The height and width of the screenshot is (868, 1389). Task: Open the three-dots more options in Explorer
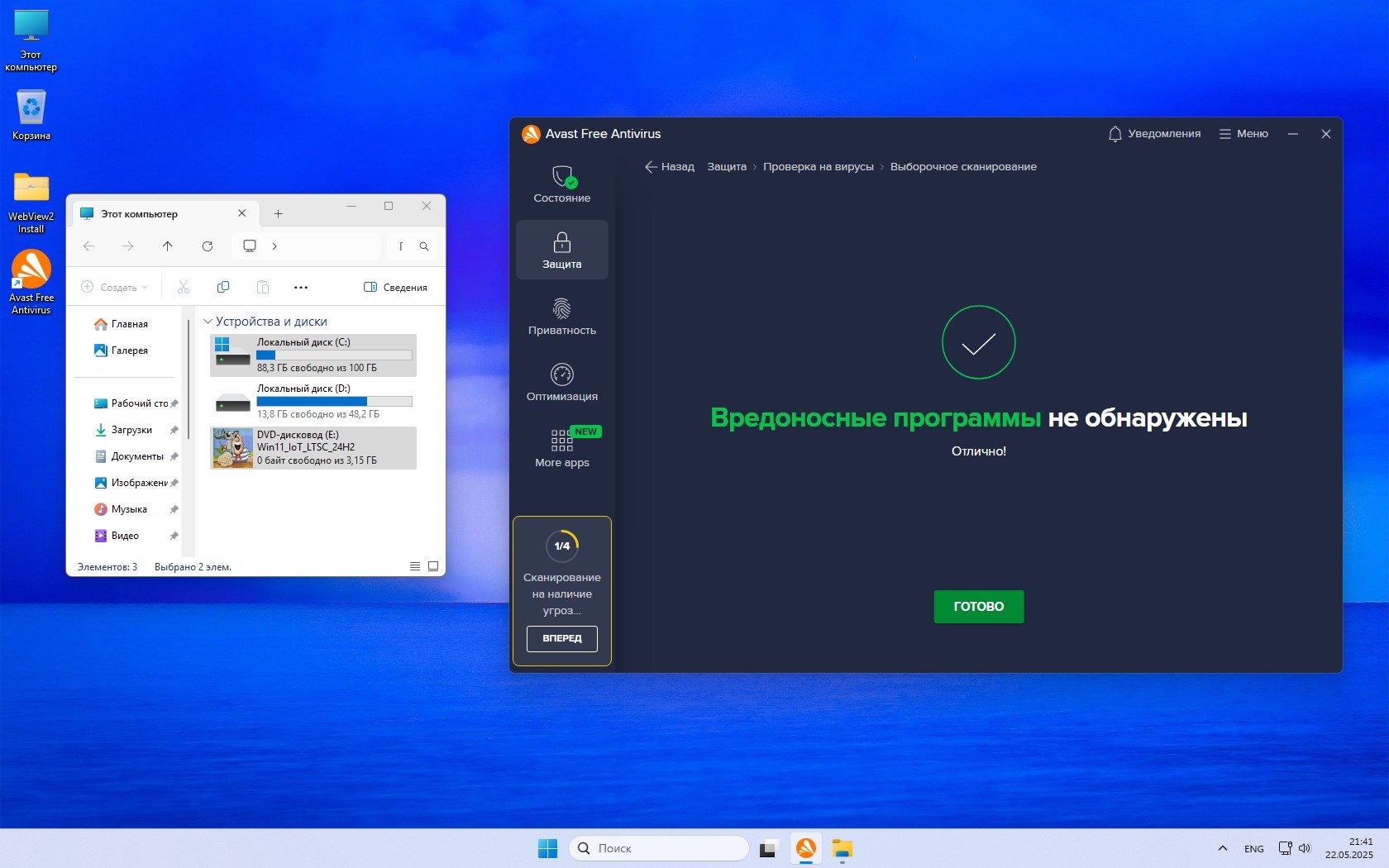(x=301, y=288)
